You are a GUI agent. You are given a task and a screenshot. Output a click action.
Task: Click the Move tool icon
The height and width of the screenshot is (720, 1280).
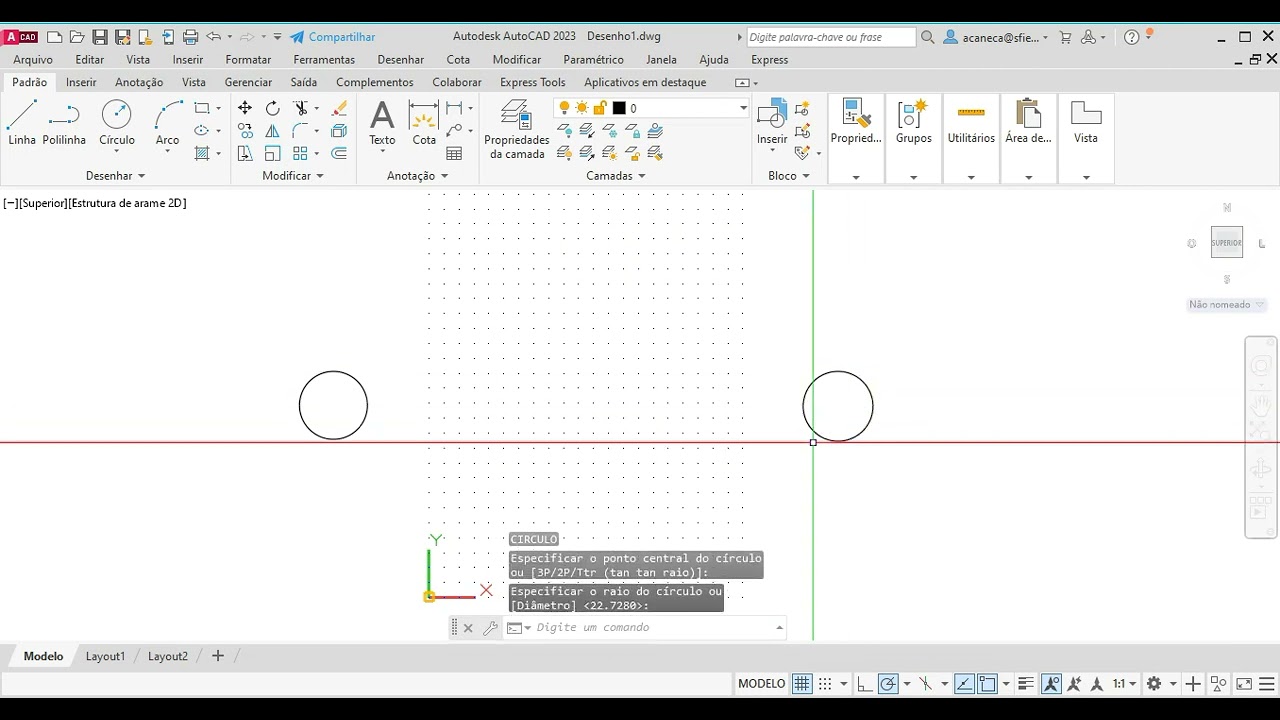click(x=245, y=108)
